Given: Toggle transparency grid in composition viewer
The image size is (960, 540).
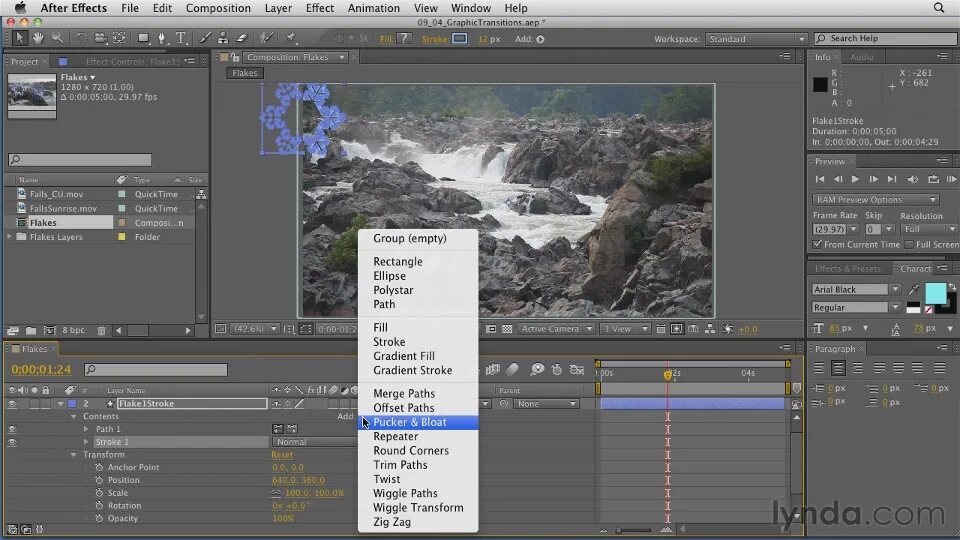Looking at the screenshot, I should [x=507, y=329].
